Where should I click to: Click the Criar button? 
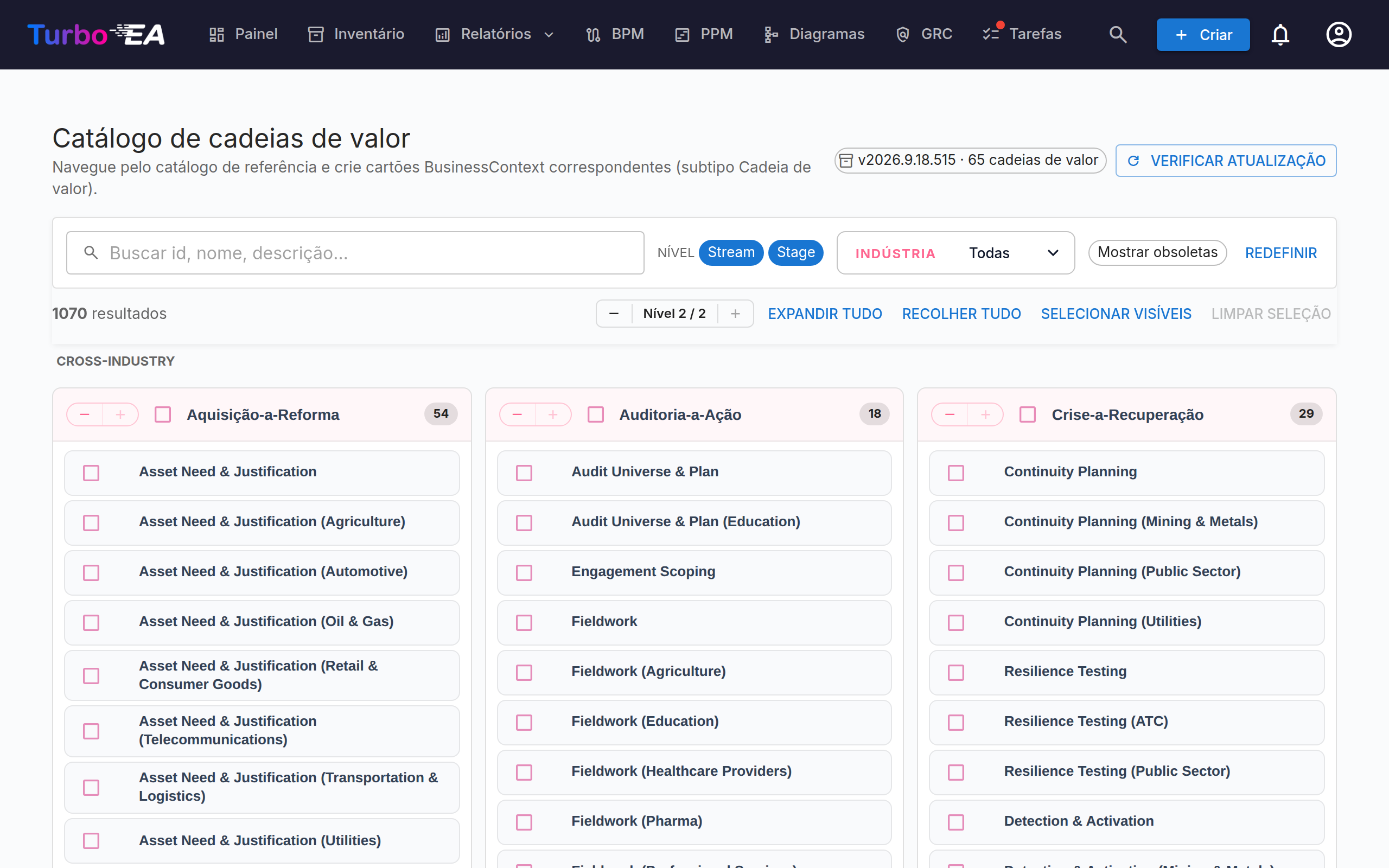point(1203,34)
